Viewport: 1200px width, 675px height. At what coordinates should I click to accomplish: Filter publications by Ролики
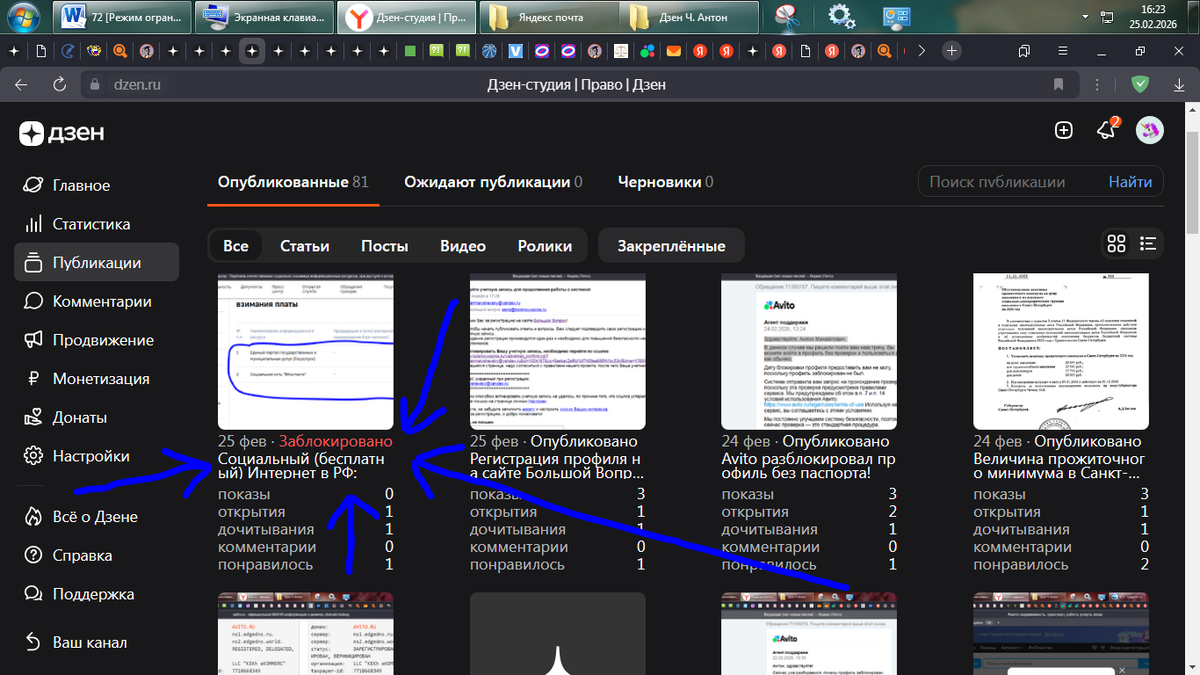click(x=545, y=245)
